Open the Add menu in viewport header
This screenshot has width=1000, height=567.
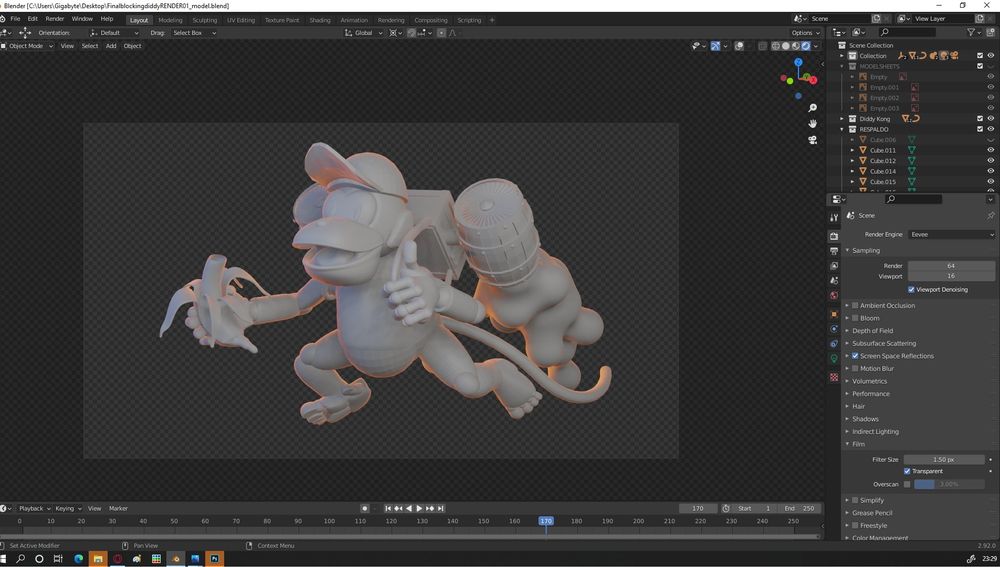tap(111, 46)
